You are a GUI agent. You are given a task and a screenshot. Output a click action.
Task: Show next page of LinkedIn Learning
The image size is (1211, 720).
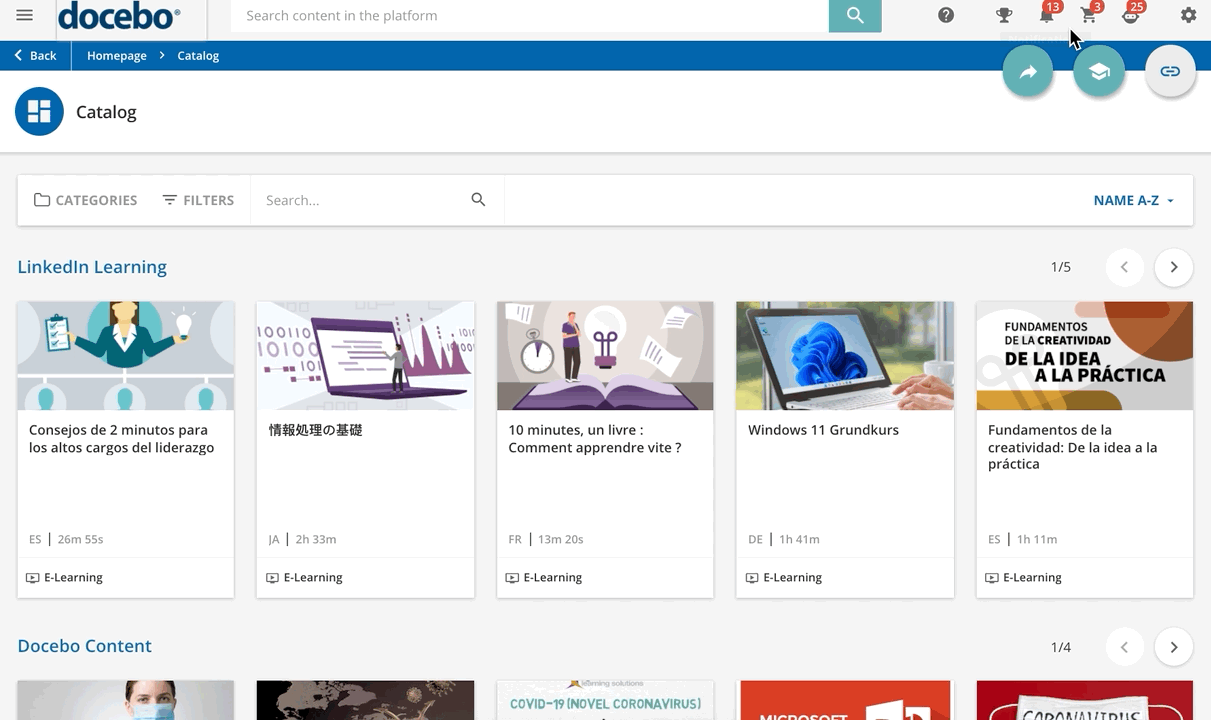(x=1174, y=267)
